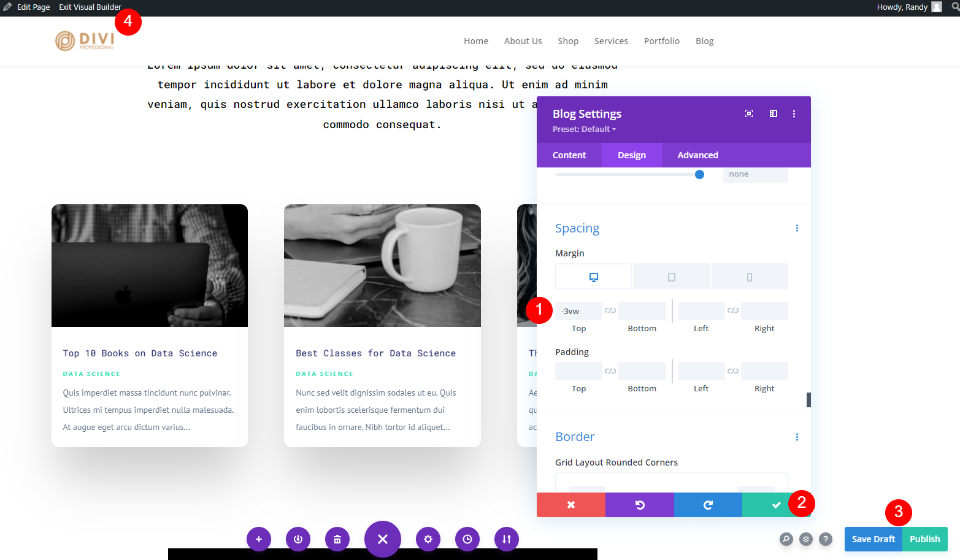The height and width of the screenshot is (560, 960).
Task: Undo the last change in settings
Action: 640,505
